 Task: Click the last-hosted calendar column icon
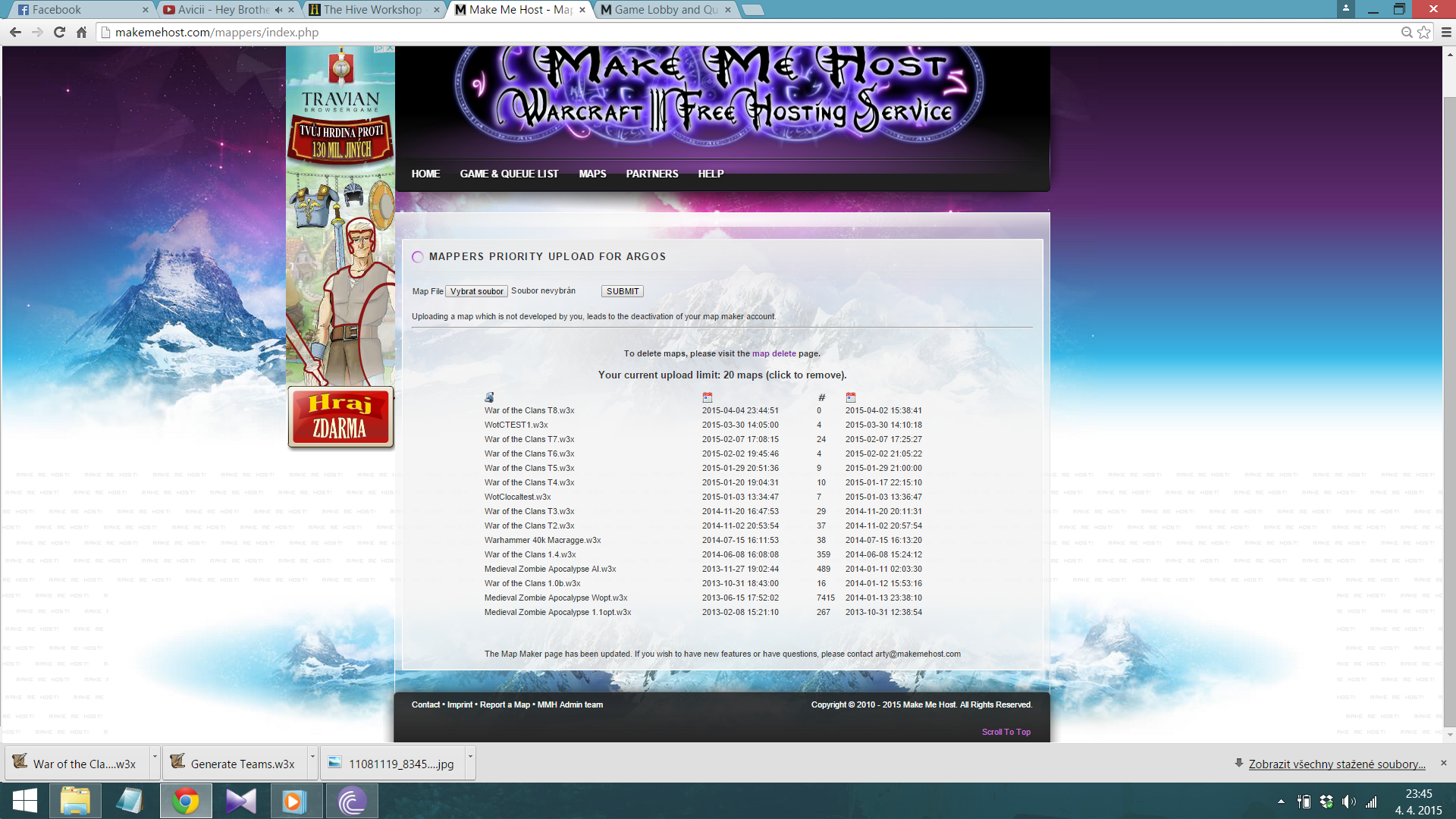pyautogui.click(x=851, y=397)
